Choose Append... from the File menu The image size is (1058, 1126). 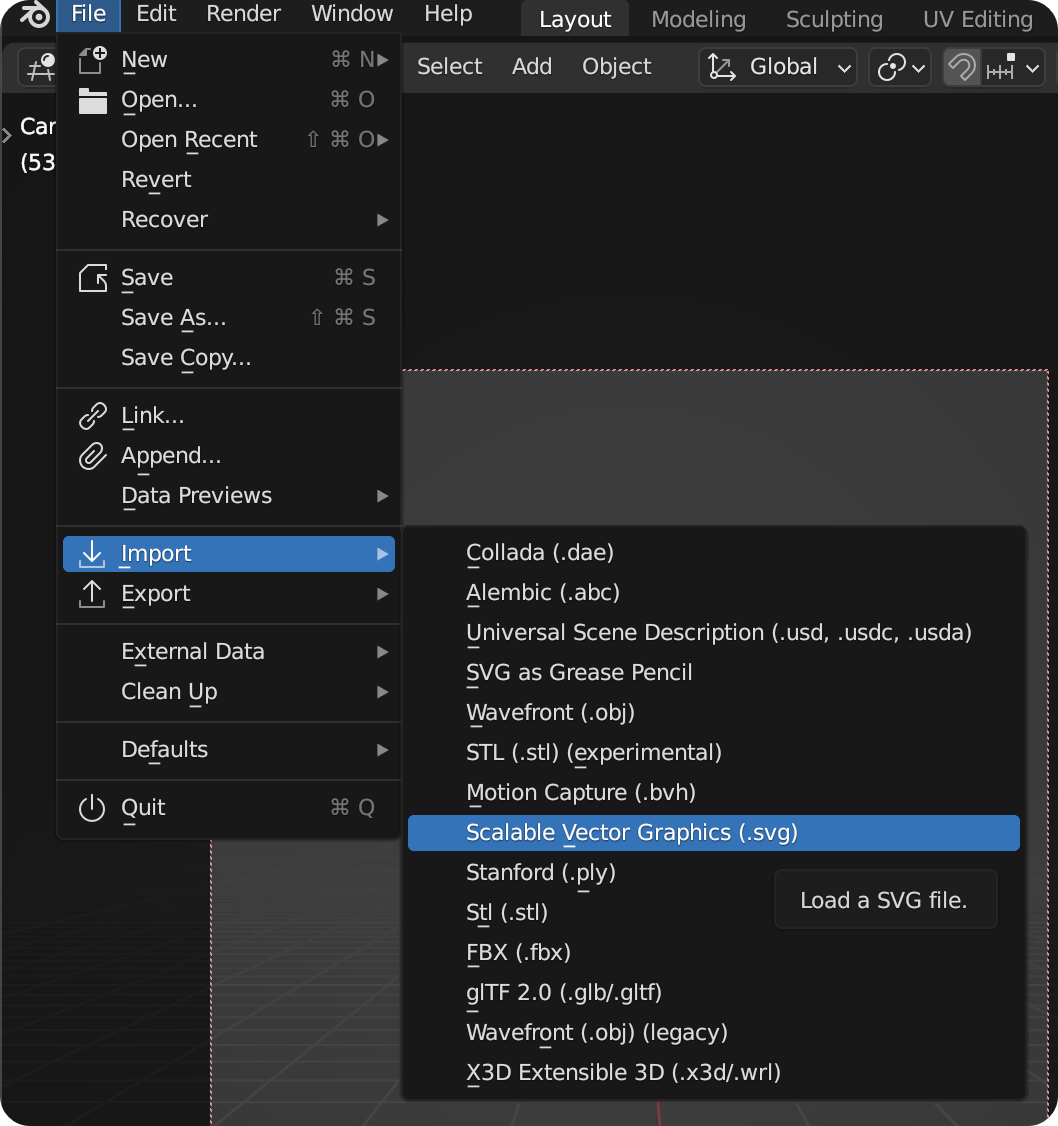coord(229,456)
